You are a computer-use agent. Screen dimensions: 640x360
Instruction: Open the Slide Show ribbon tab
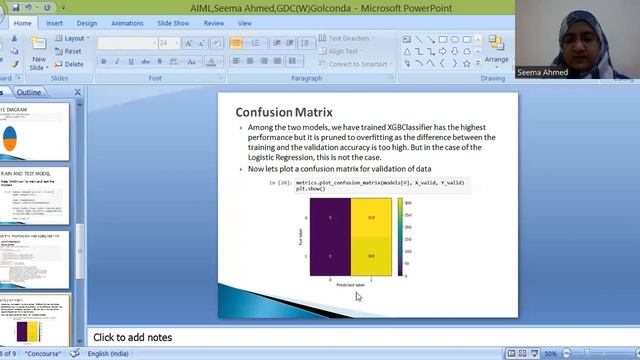point(173,23)
